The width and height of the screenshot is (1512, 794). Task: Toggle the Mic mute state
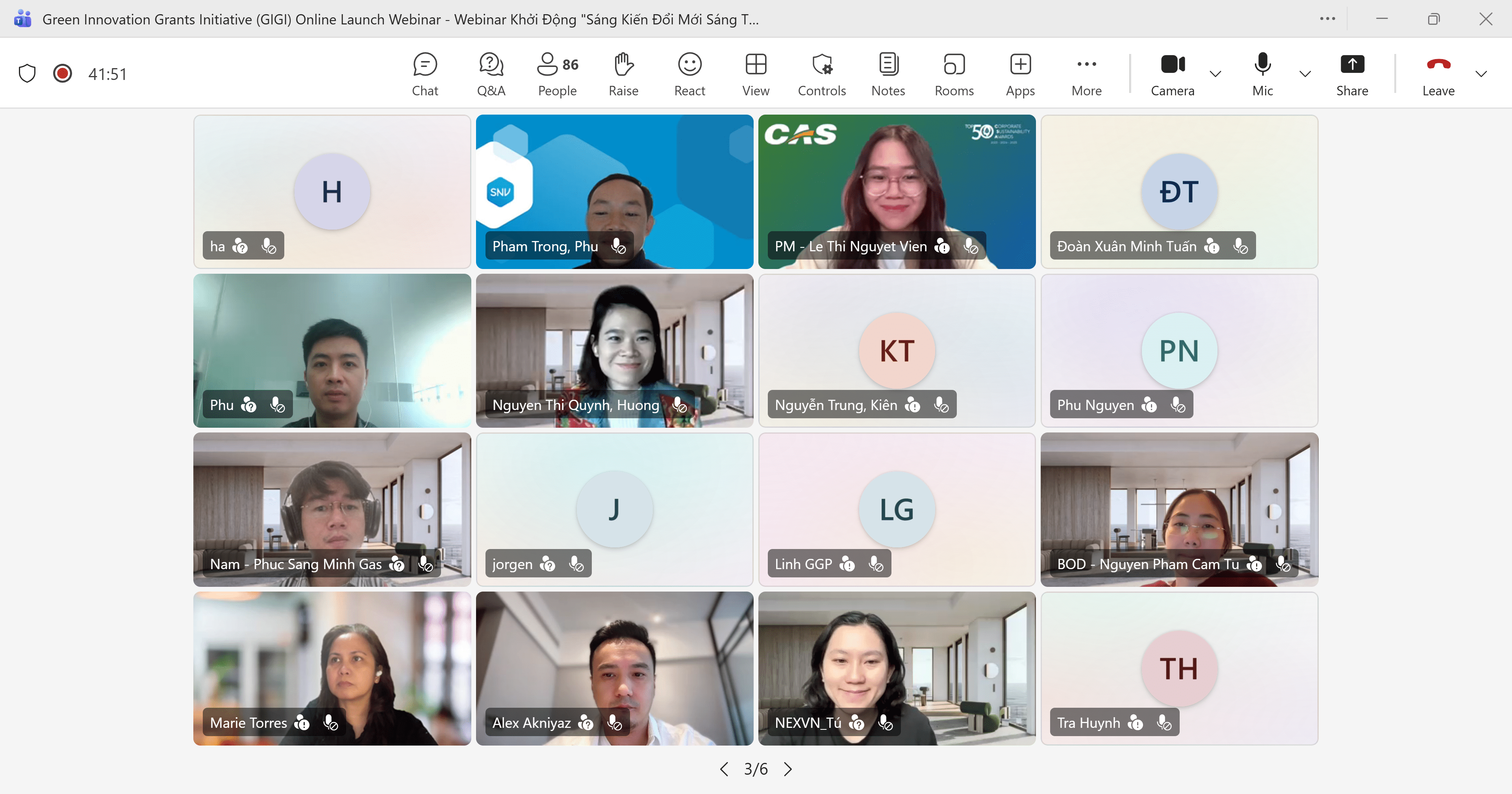[1262, 74]
